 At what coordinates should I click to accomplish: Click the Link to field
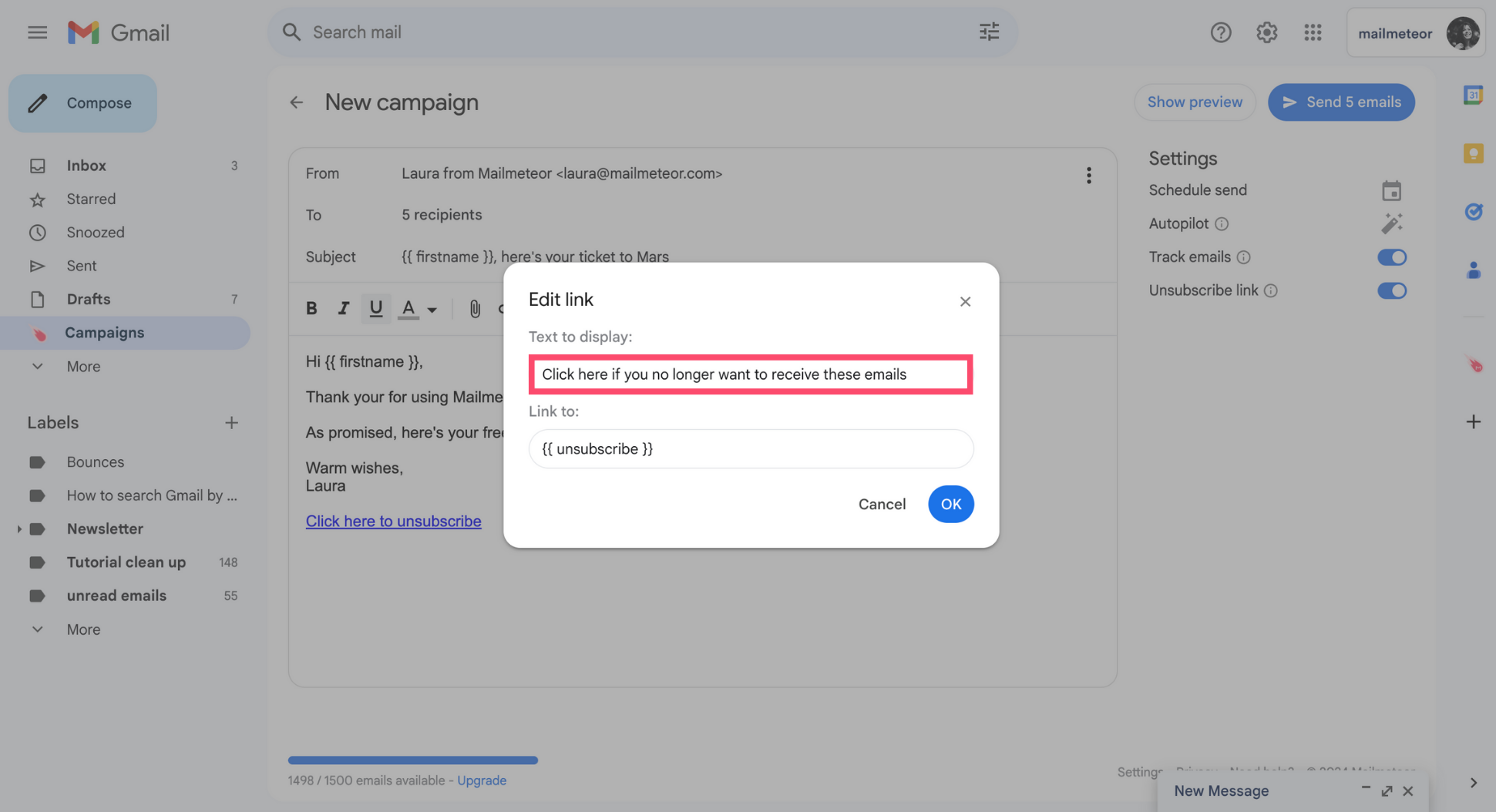coord(751,449)
